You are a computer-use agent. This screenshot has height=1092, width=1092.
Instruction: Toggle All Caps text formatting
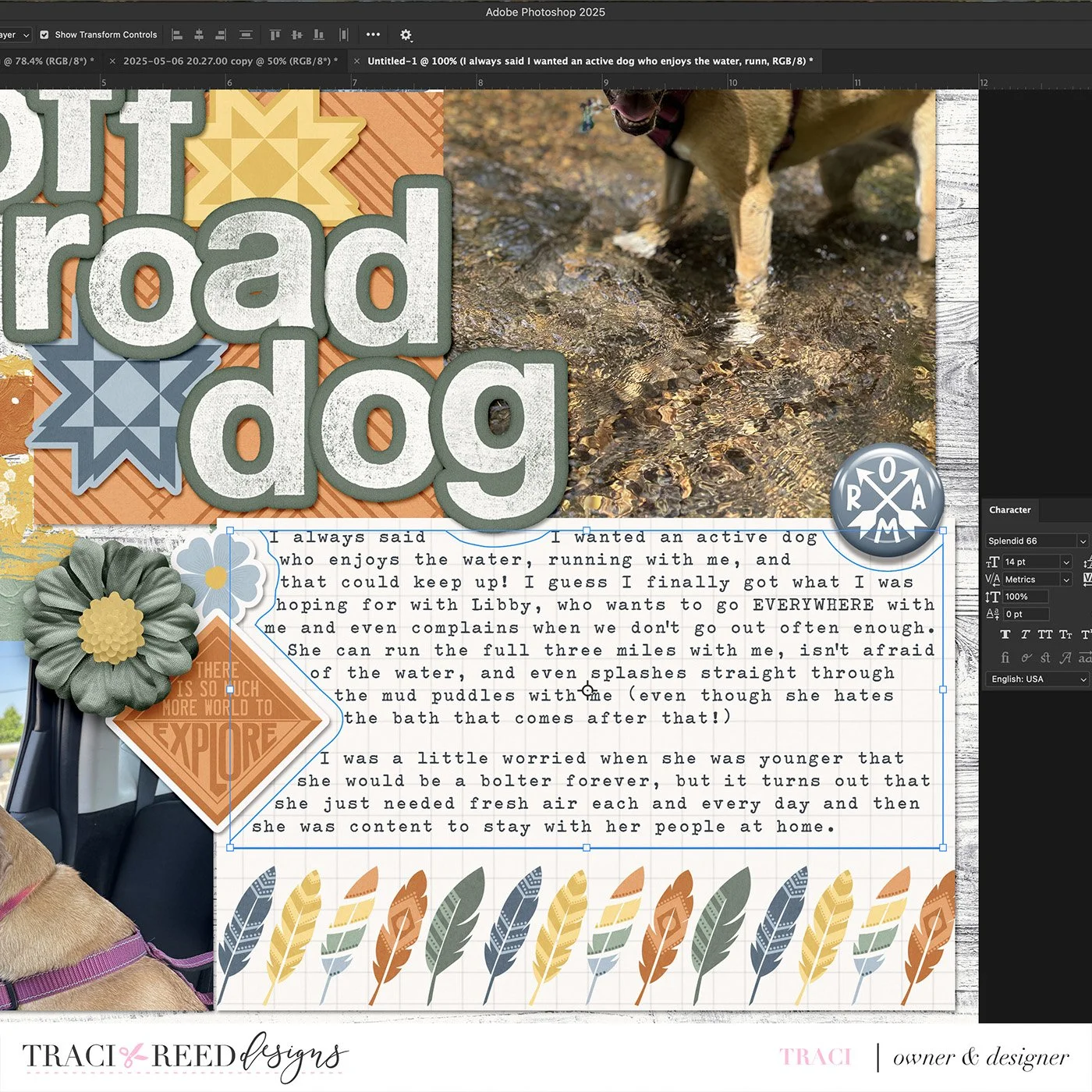pos(1045,635)
